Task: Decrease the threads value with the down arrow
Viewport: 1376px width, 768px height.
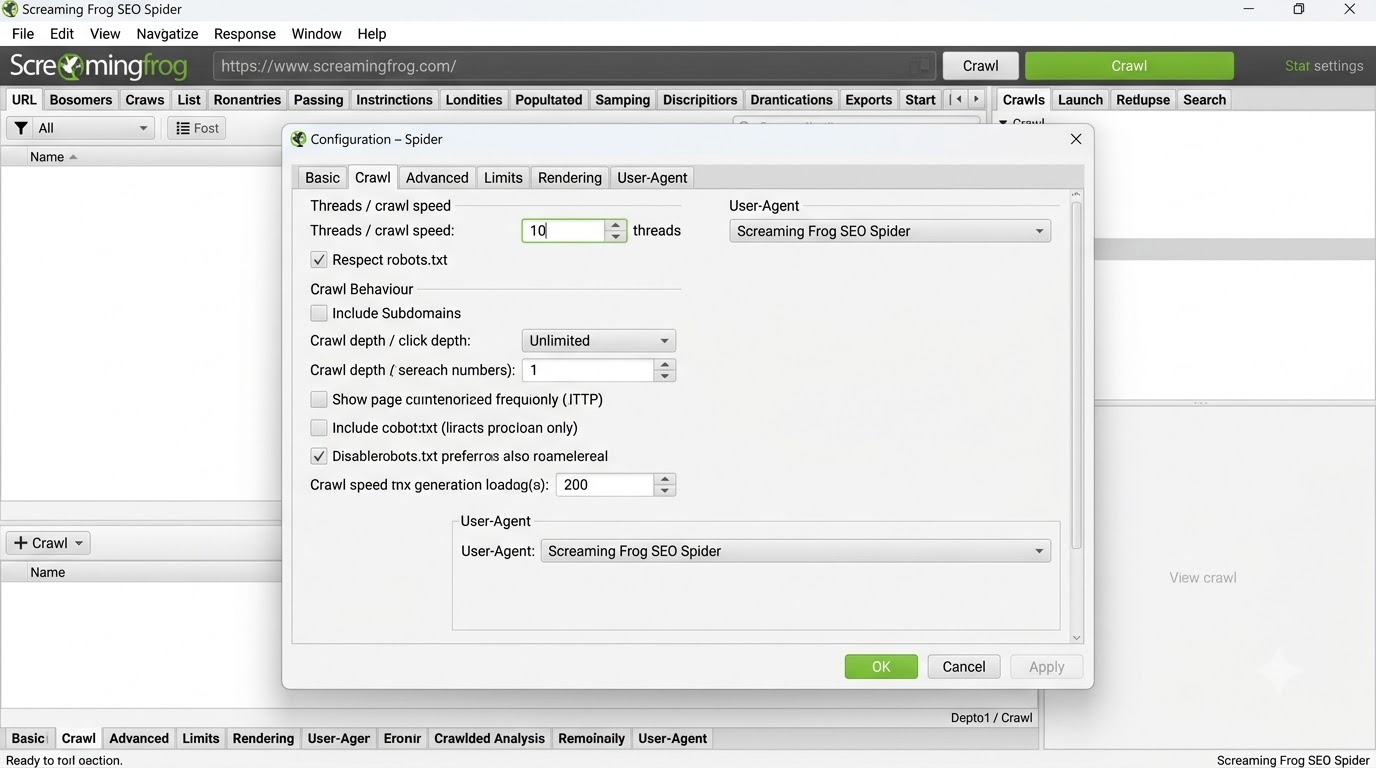Action: pos(616,237)
